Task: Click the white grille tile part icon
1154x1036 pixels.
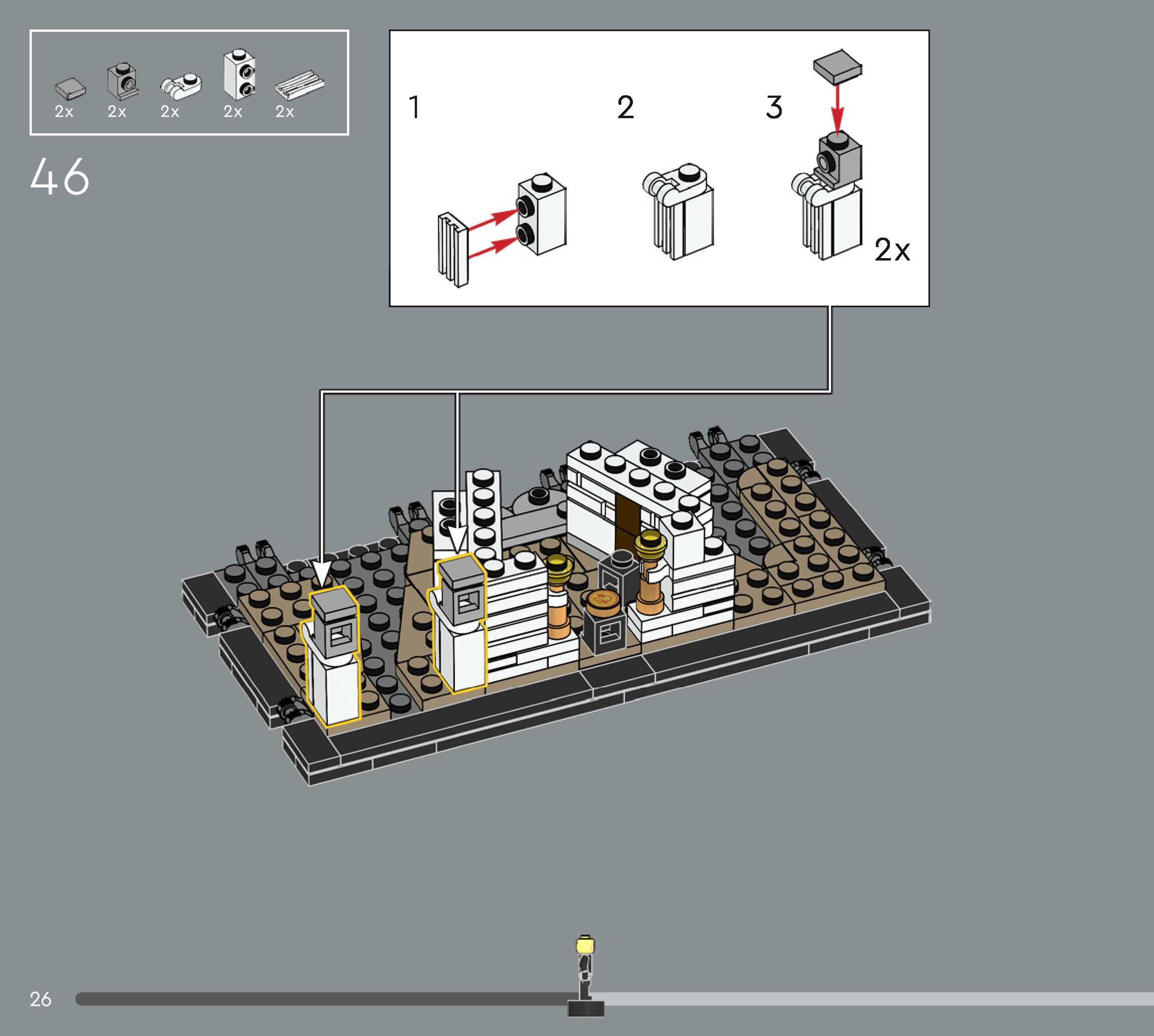Action: 299,84
